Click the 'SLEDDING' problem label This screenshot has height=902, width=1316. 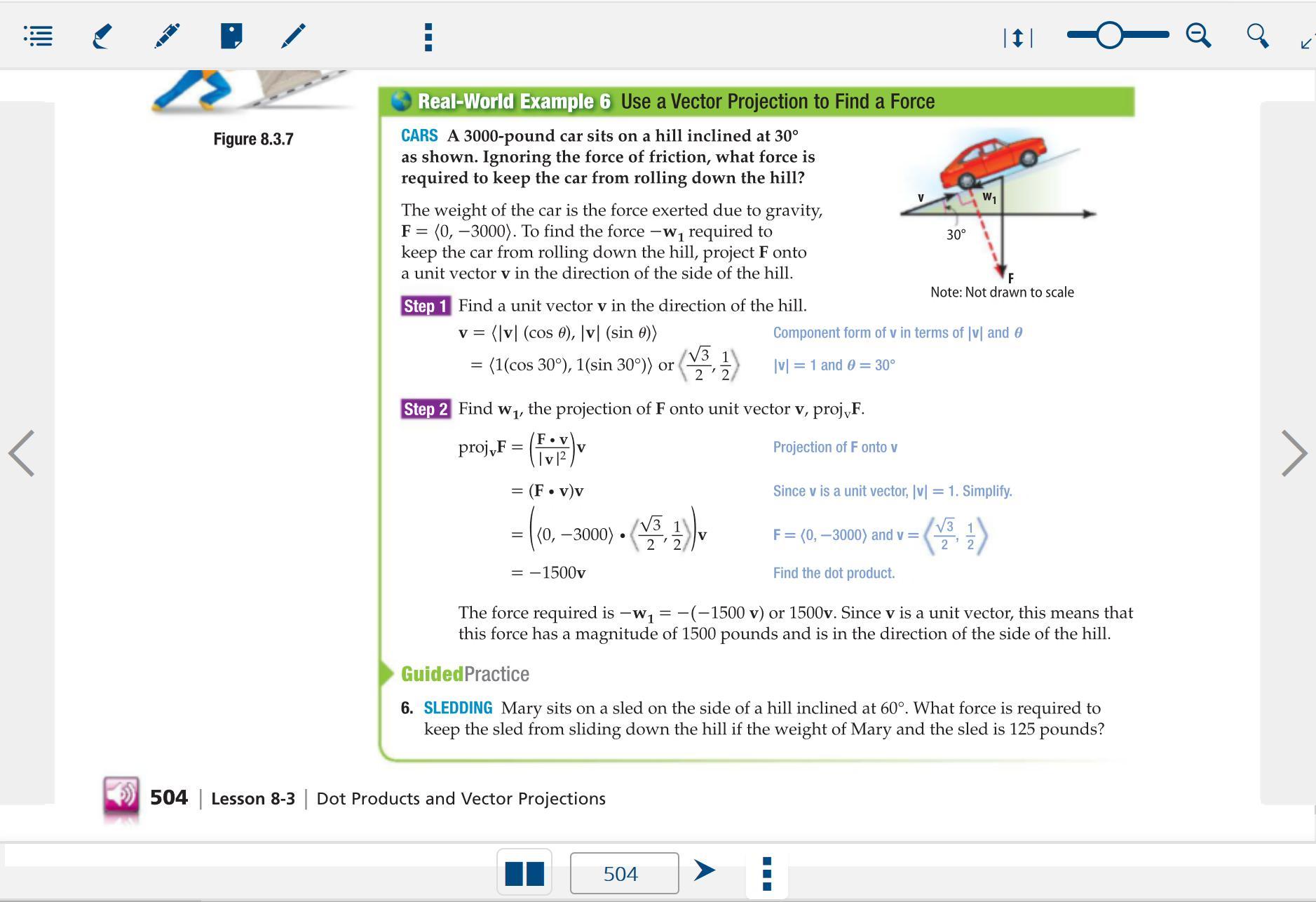click(458, 708)
